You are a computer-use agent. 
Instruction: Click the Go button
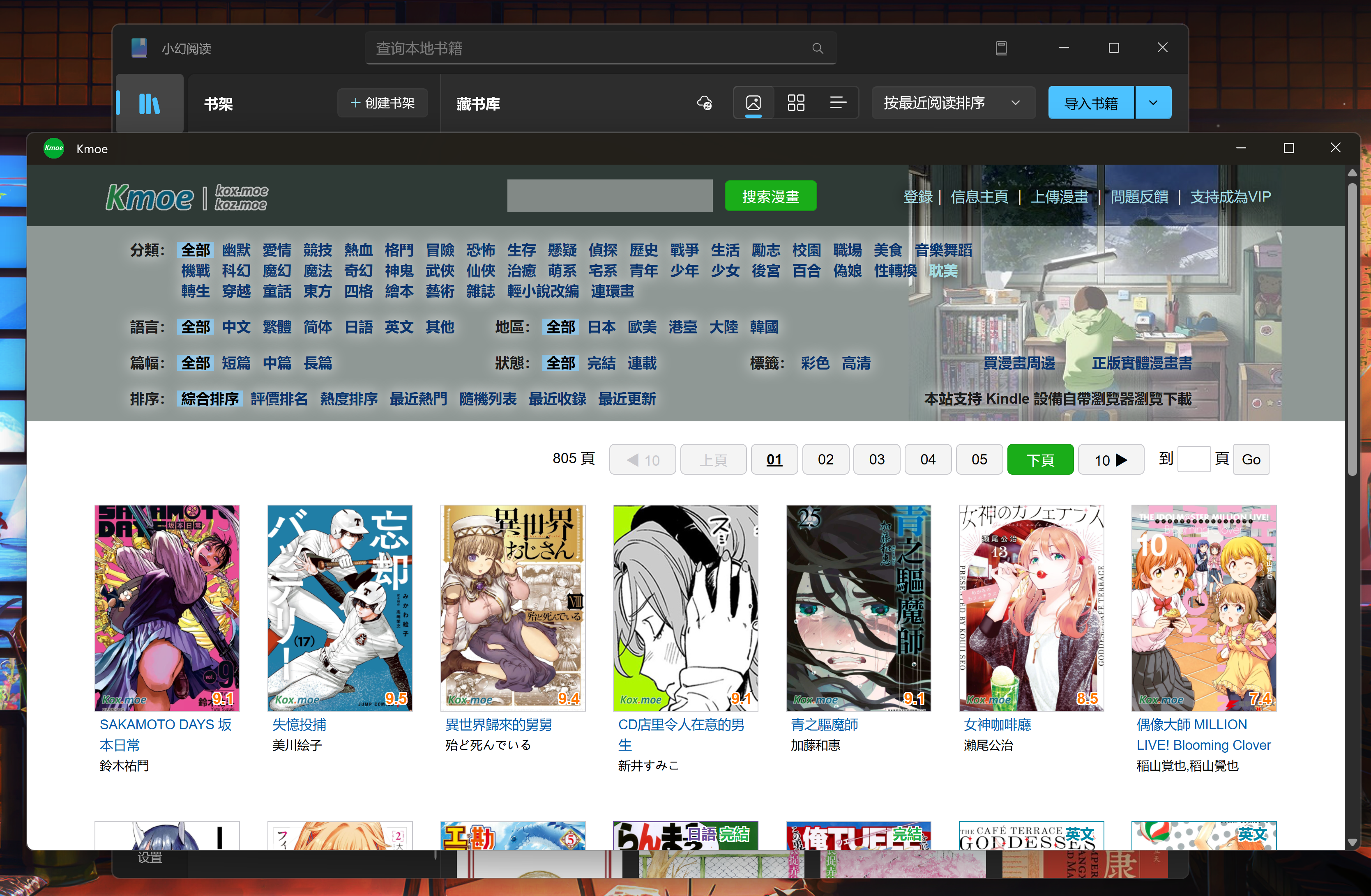coord(1251,459)
